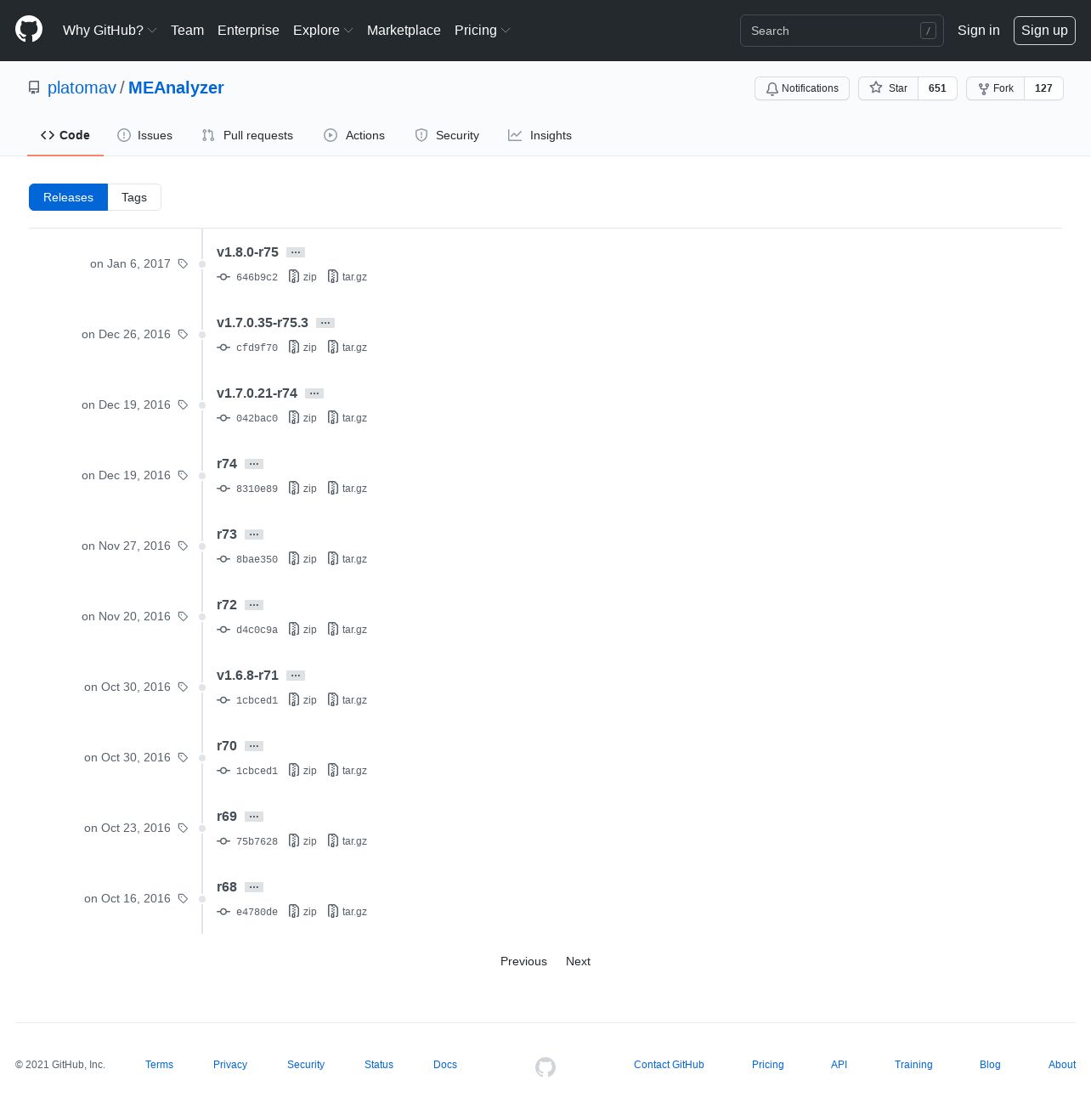Expand details ellipsis for r73
This screenshot has width=1091, height=1120.
click(254, 535)
